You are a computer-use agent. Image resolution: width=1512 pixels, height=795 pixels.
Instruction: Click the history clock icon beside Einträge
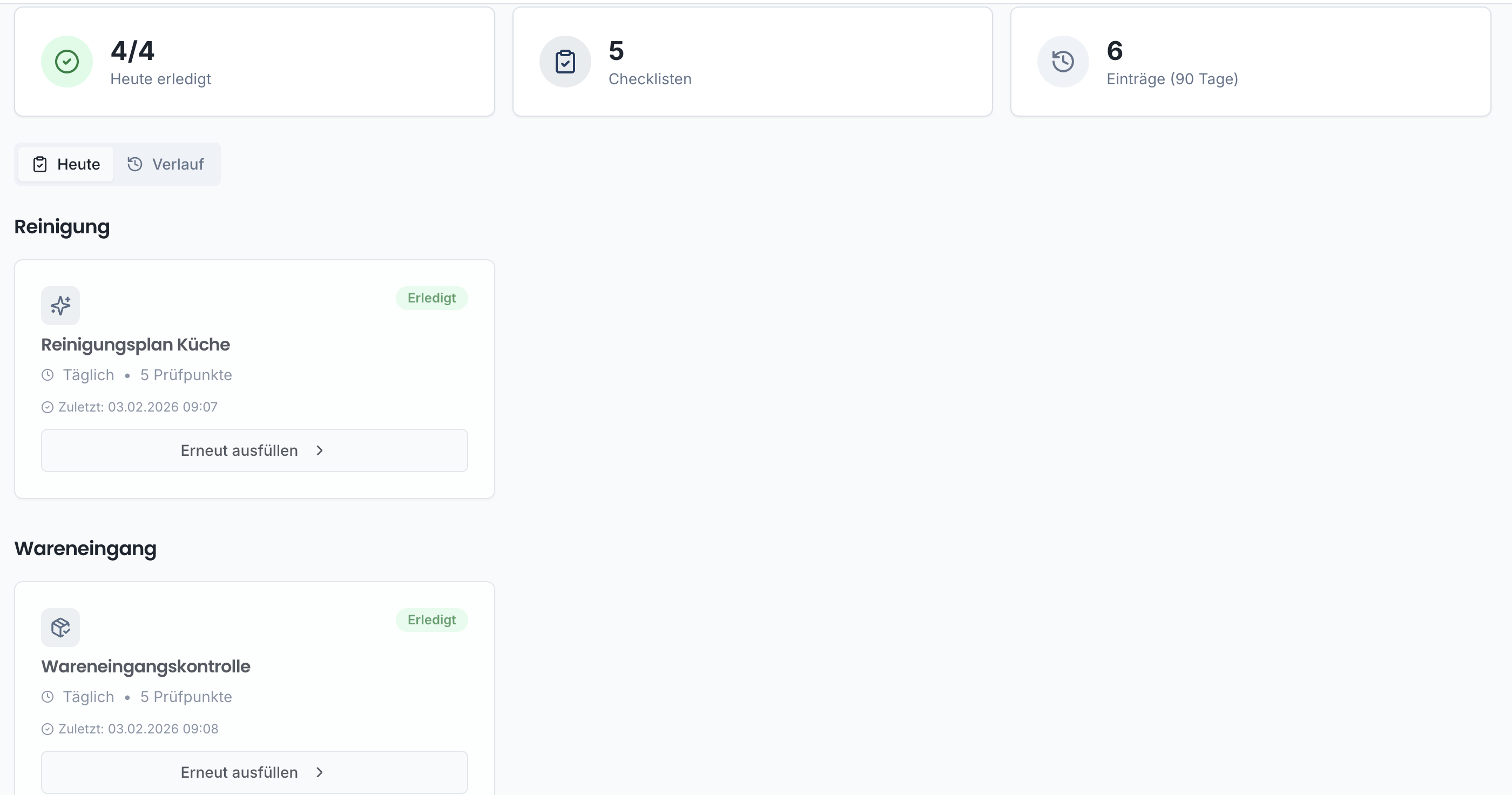click(x=1062, y=62)
